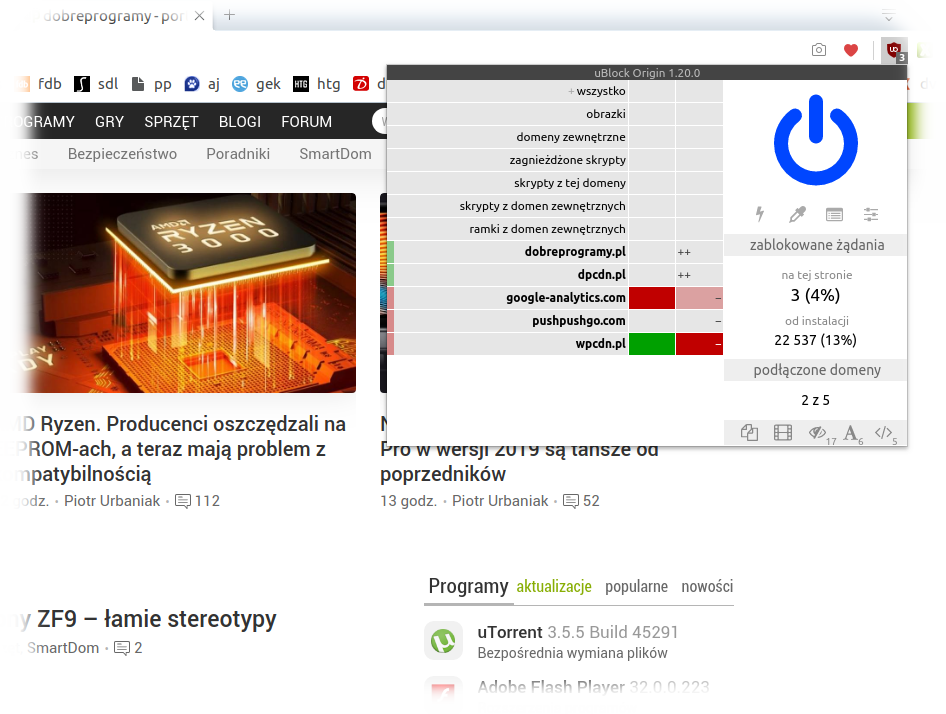Open the 'gek' bookmark
The height and width of the screenshot is (714, 946).
pos(257,84)
